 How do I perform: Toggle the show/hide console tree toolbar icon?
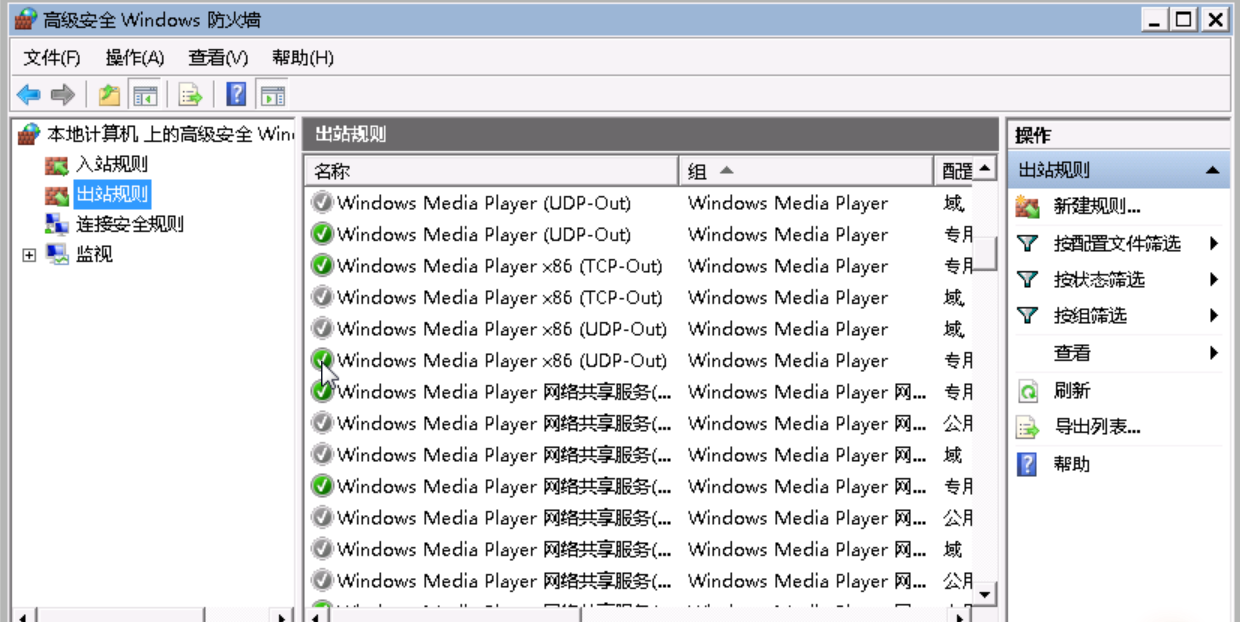click(145, 95)
